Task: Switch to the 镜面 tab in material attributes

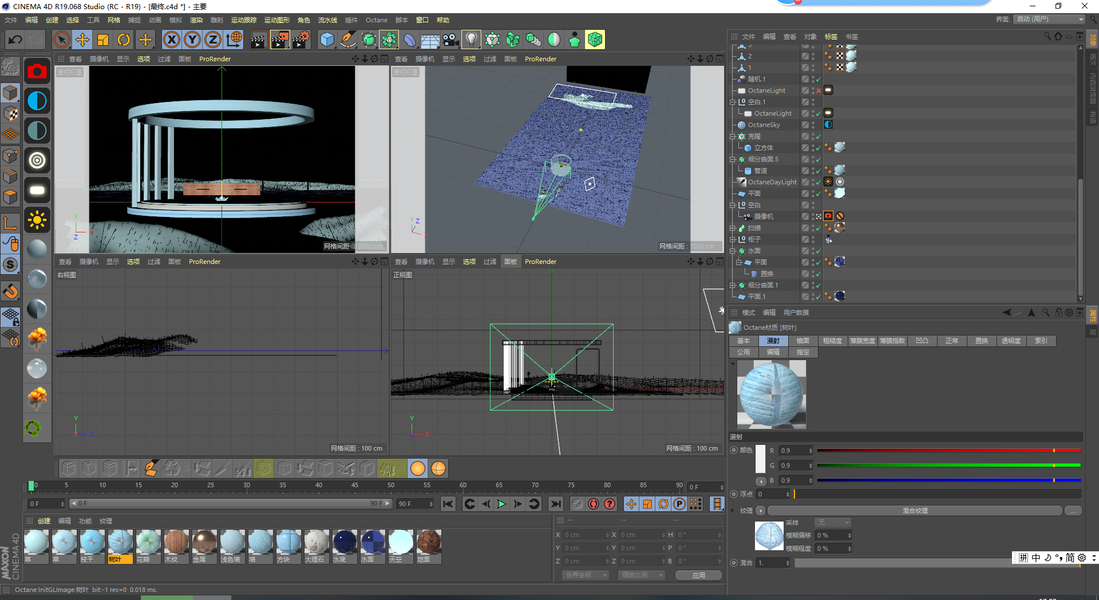Action: pos(803,341)
